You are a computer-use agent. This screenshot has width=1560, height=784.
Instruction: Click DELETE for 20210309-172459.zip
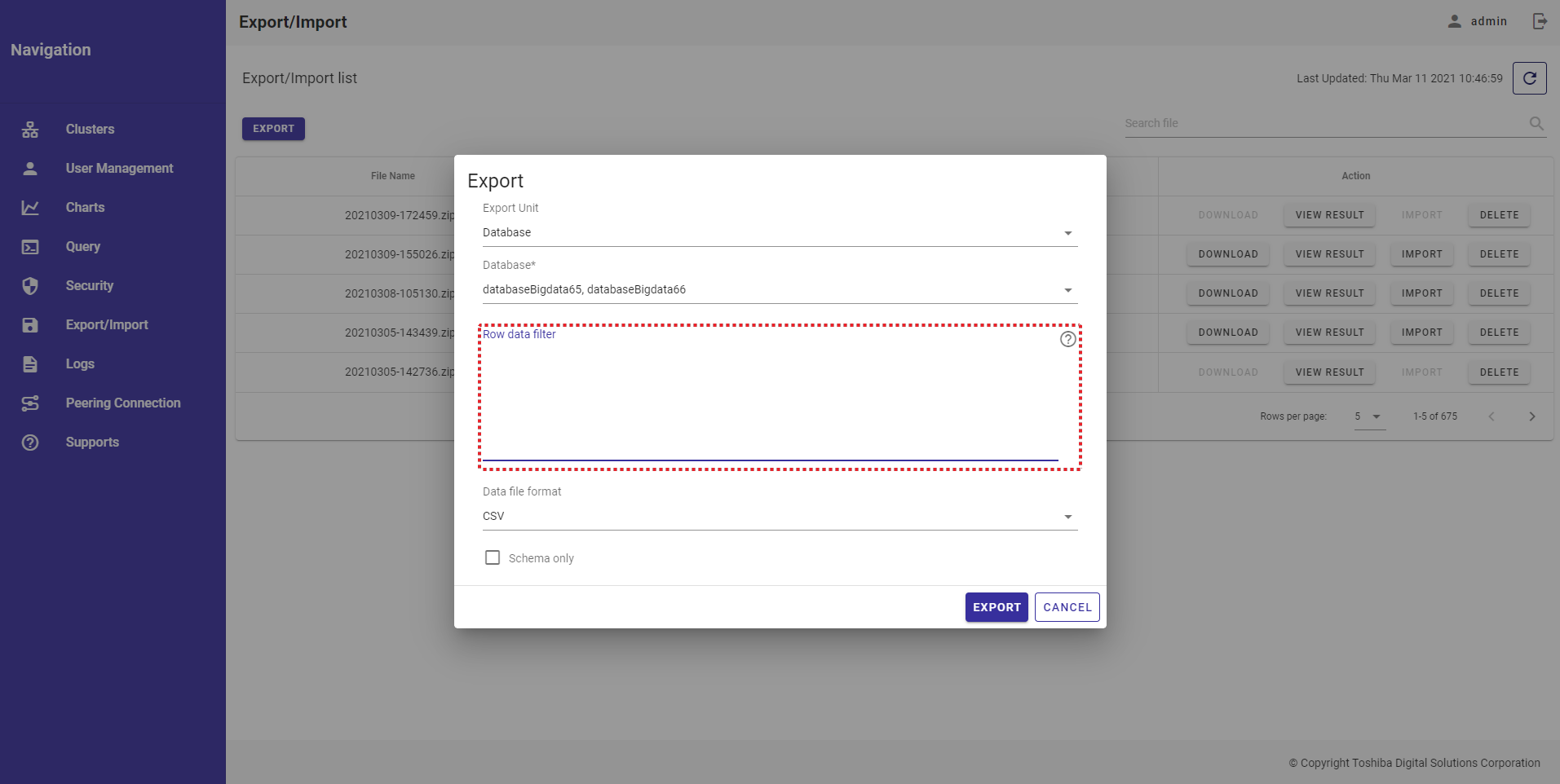tap(1499, 215)
